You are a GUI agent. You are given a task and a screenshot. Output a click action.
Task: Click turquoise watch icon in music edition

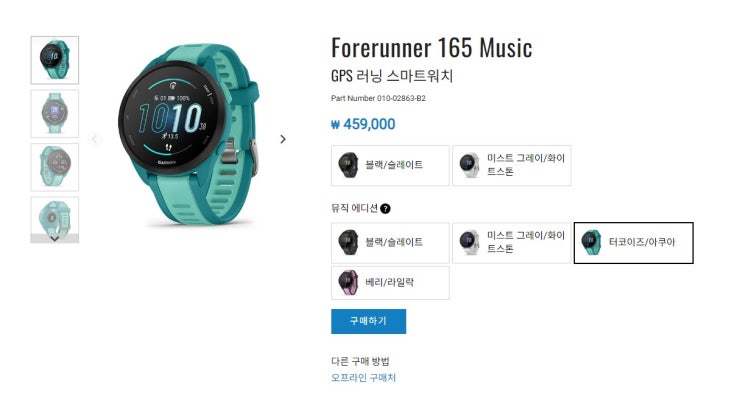[x=591, y=243]
